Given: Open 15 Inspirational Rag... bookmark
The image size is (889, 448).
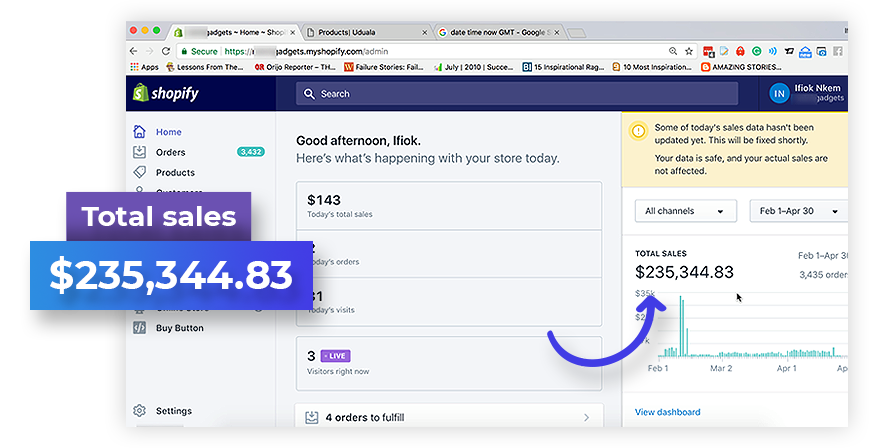Looking at the screenshot, I should point(564,67).
